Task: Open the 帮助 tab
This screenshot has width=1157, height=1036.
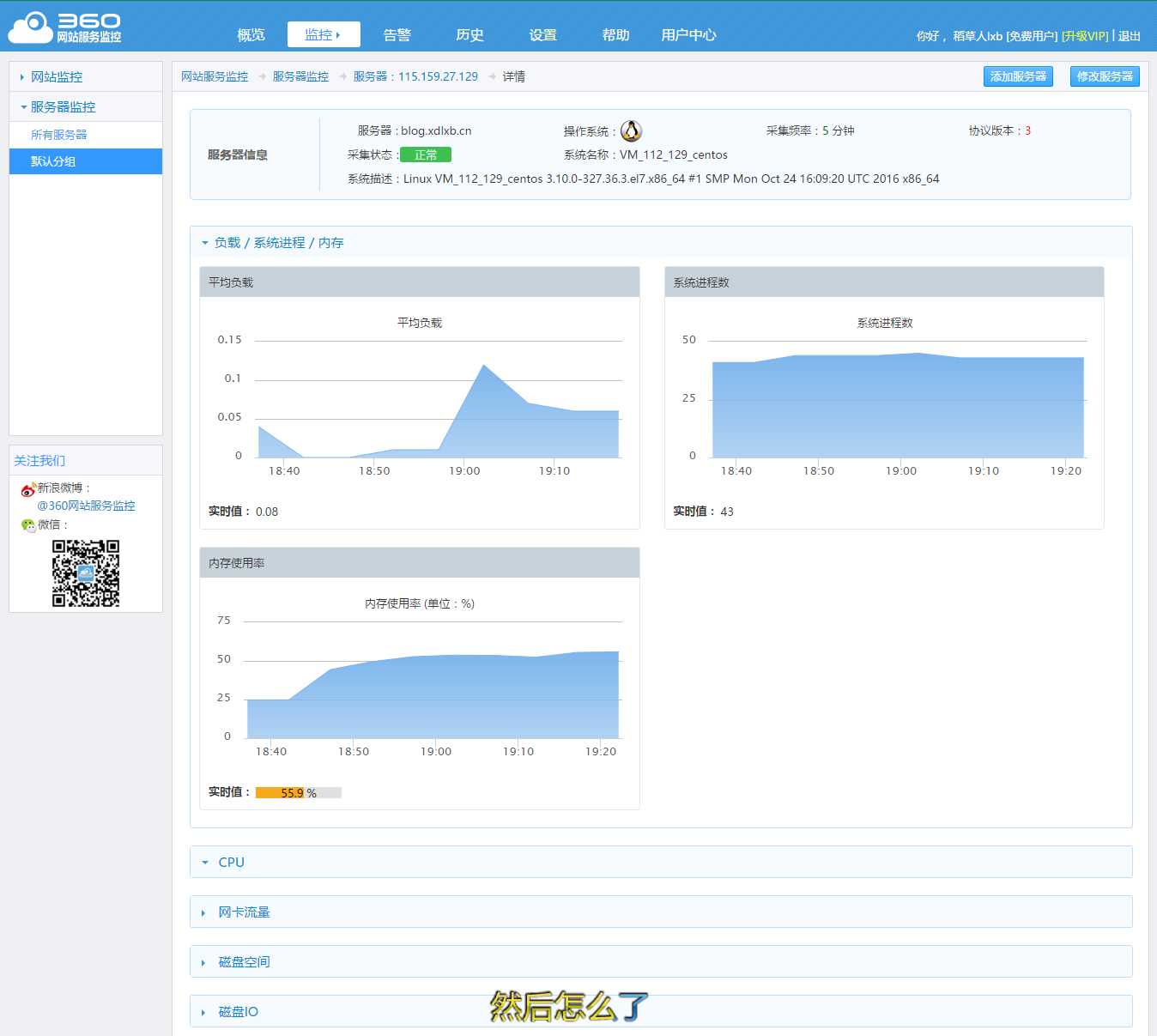Action: [x=615, y=35]
